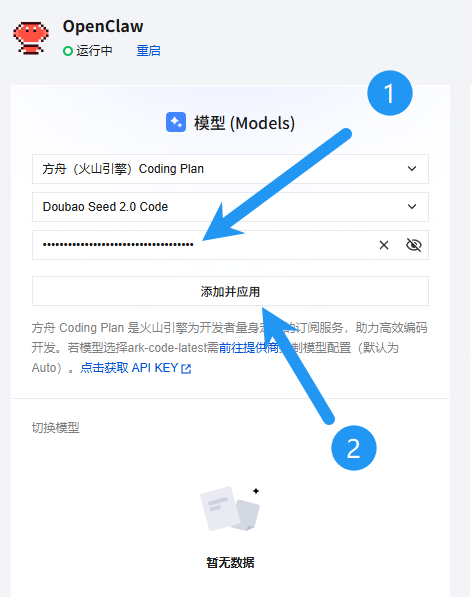The image size is (472, 597).
Task: Click the blue sparkle Models icon
Action: (176, 122)
